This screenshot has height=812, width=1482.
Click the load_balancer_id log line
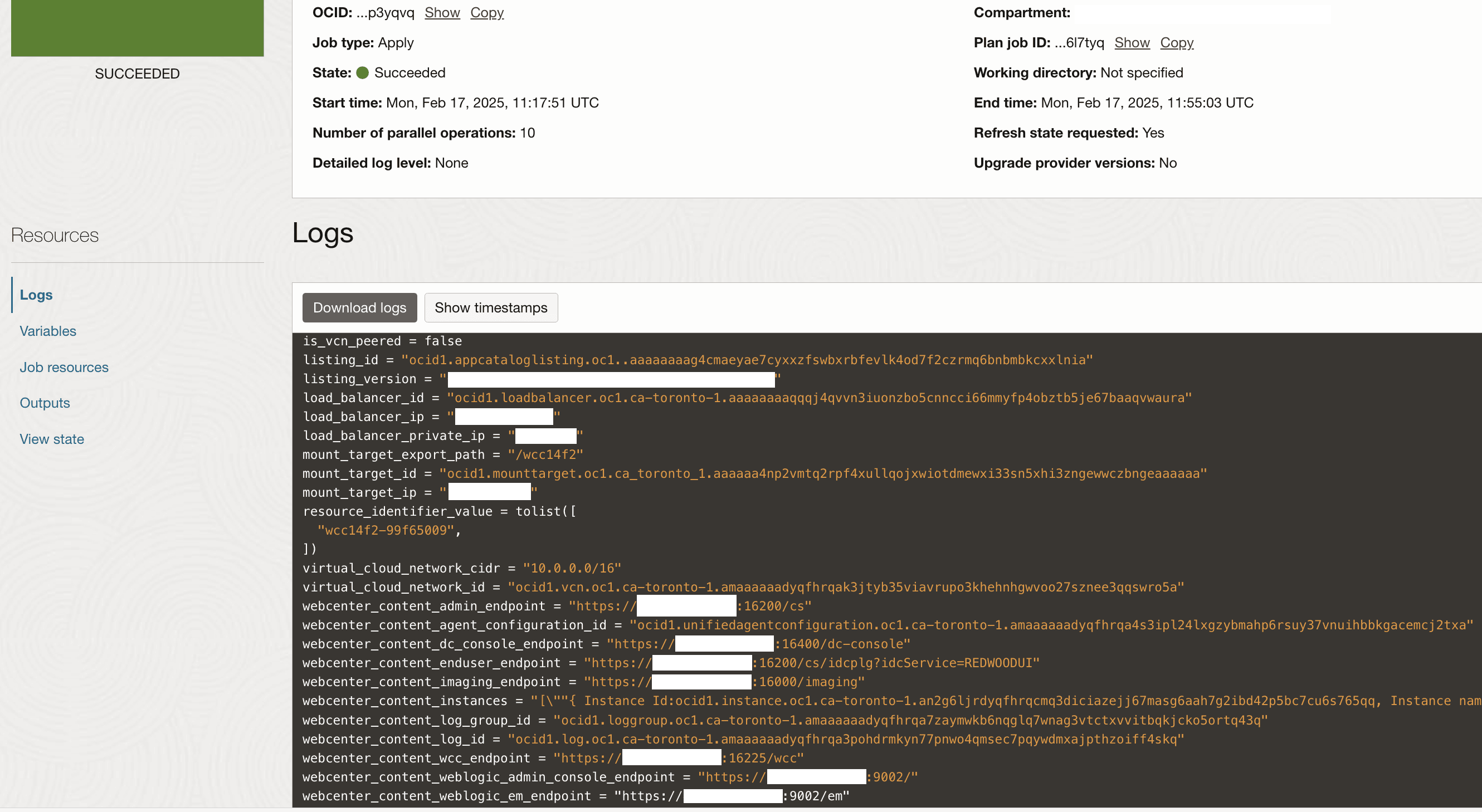click(x=747, y=398)
